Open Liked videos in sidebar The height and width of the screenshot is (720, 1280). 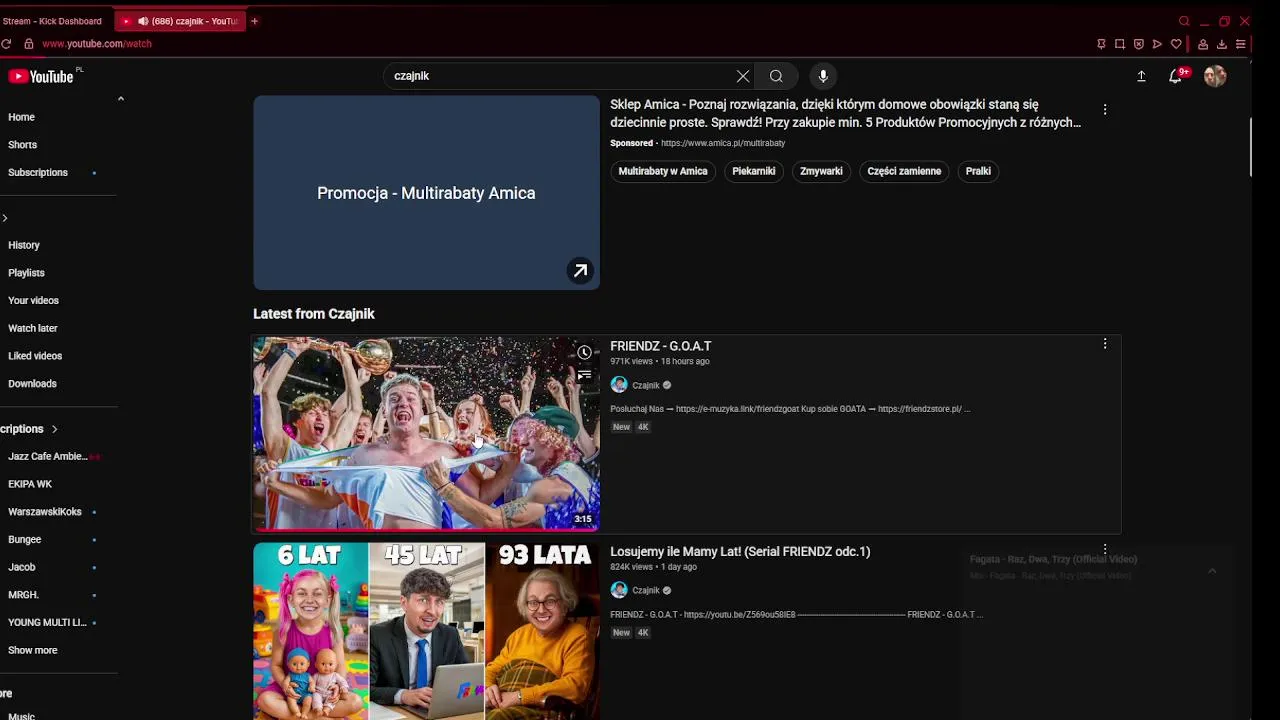35,356
